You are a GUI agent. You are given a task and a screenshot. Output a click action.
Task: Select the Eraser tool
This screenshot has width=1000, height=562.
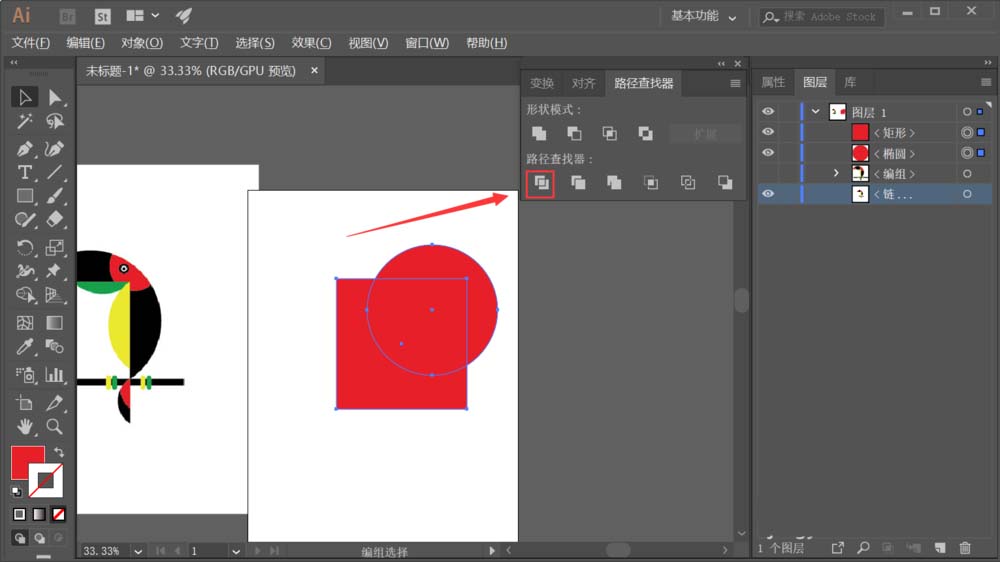click(x=55, y=220)
